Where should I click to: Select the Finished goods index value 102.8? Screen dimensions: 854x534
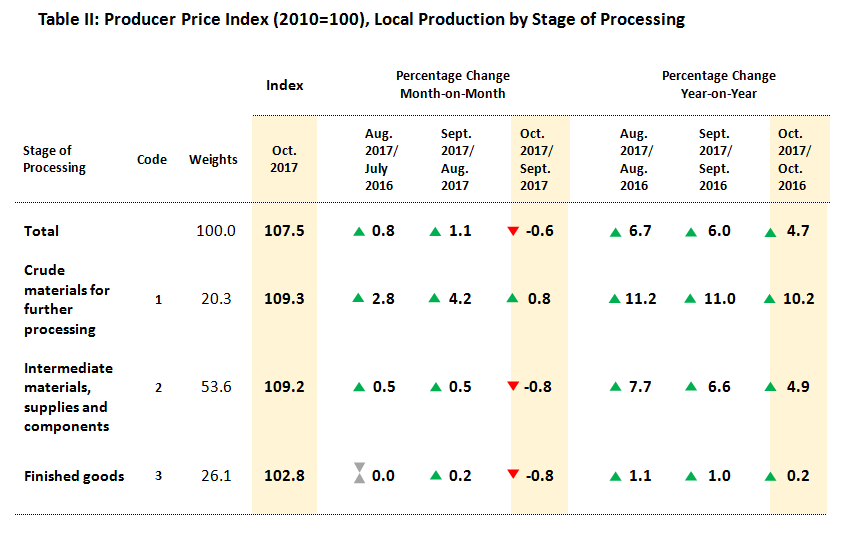point(284,476)
